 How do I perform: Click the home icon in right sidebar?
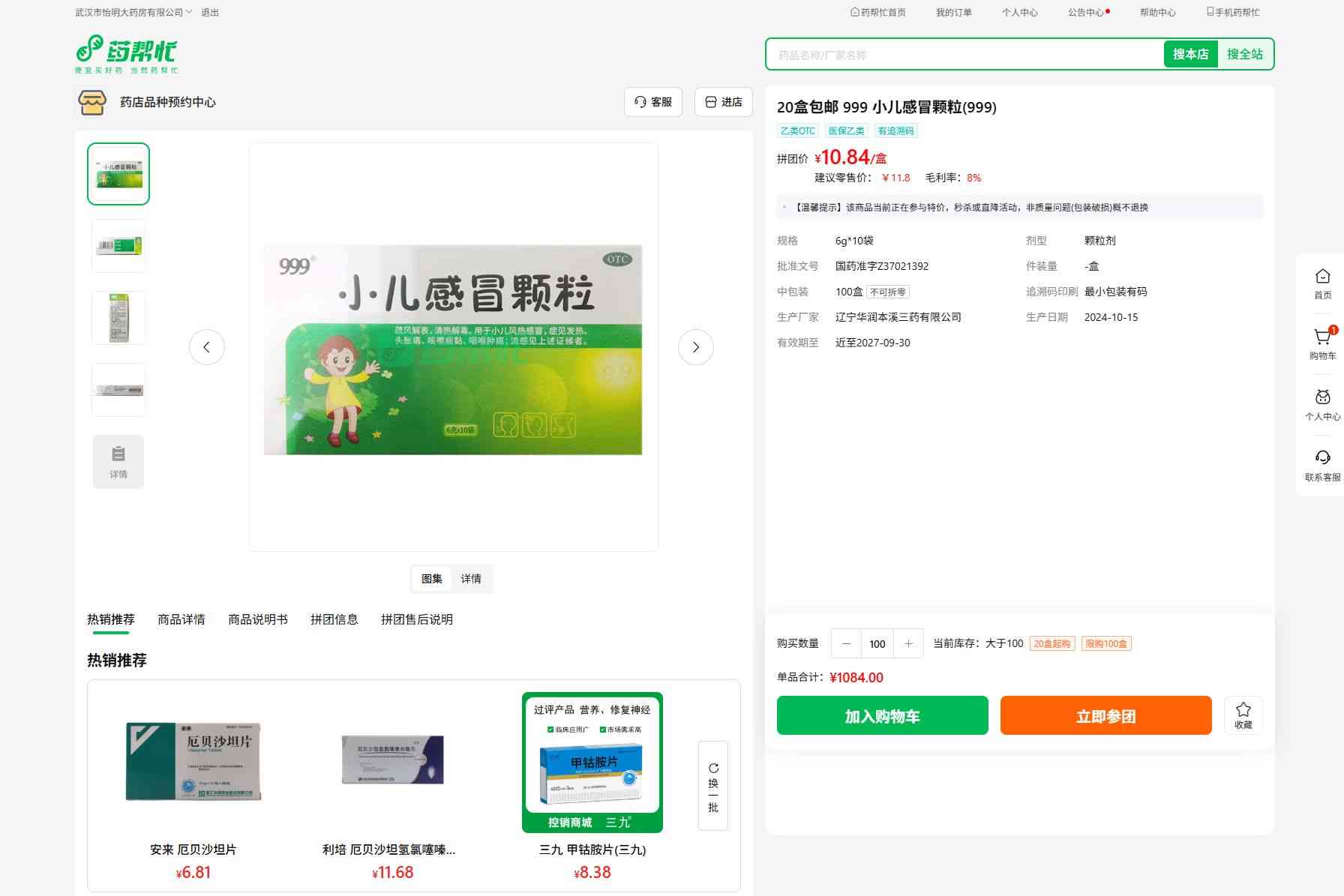tap(1322, 277)
